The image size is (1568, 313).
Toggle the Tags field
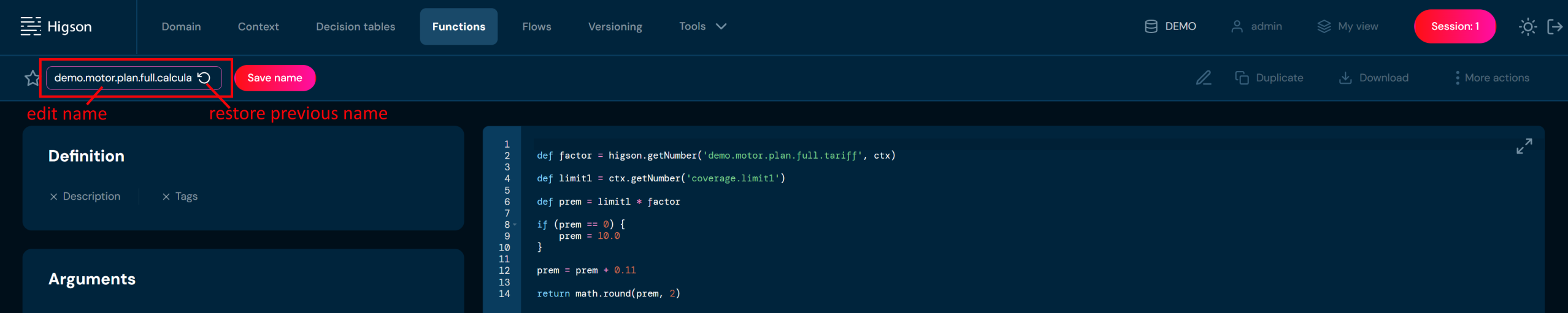(x=180, y=197)
